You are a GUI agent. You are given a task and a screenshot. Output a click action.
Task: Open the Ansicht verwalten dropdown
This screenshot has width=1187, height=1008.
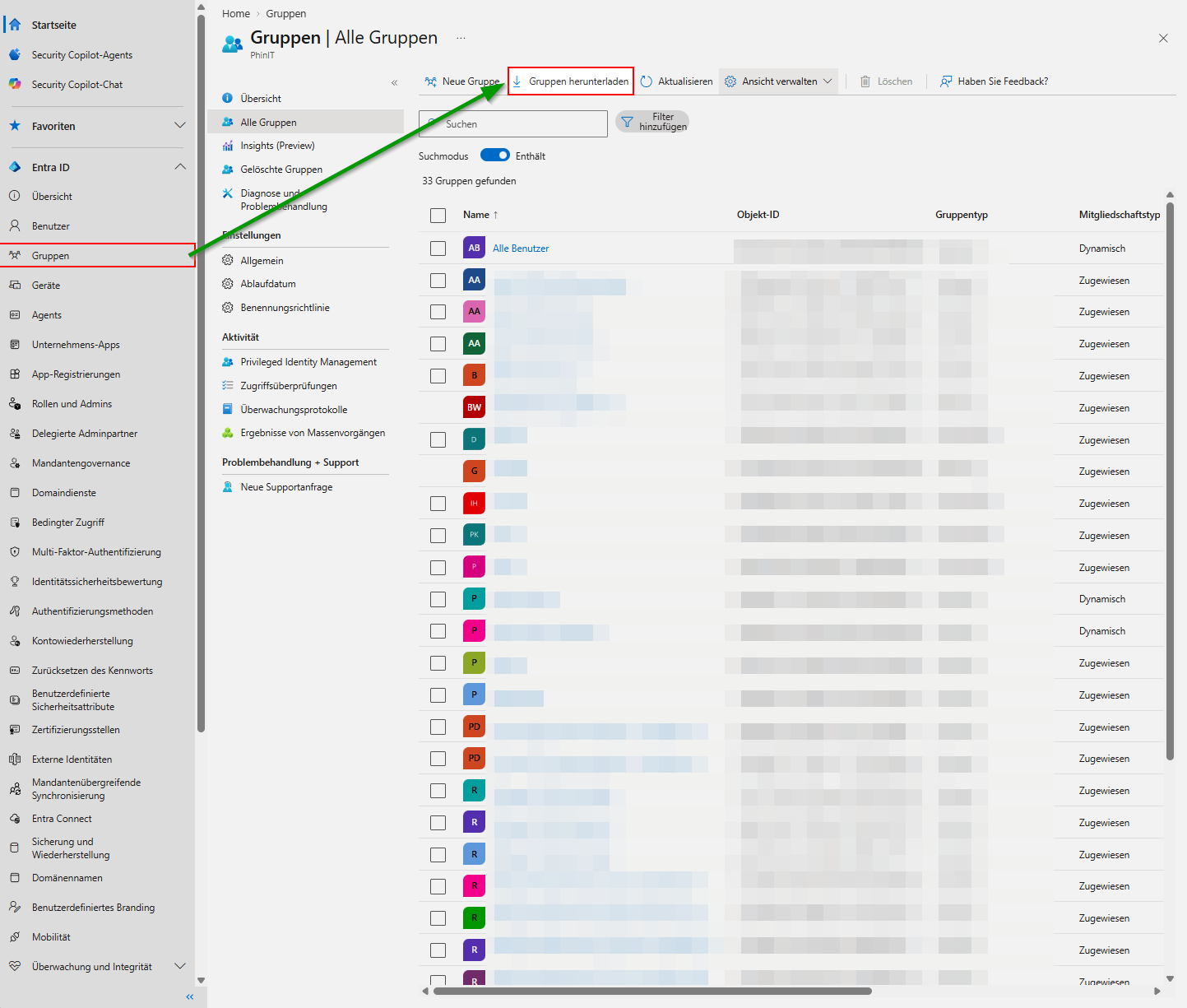(778, 81)
